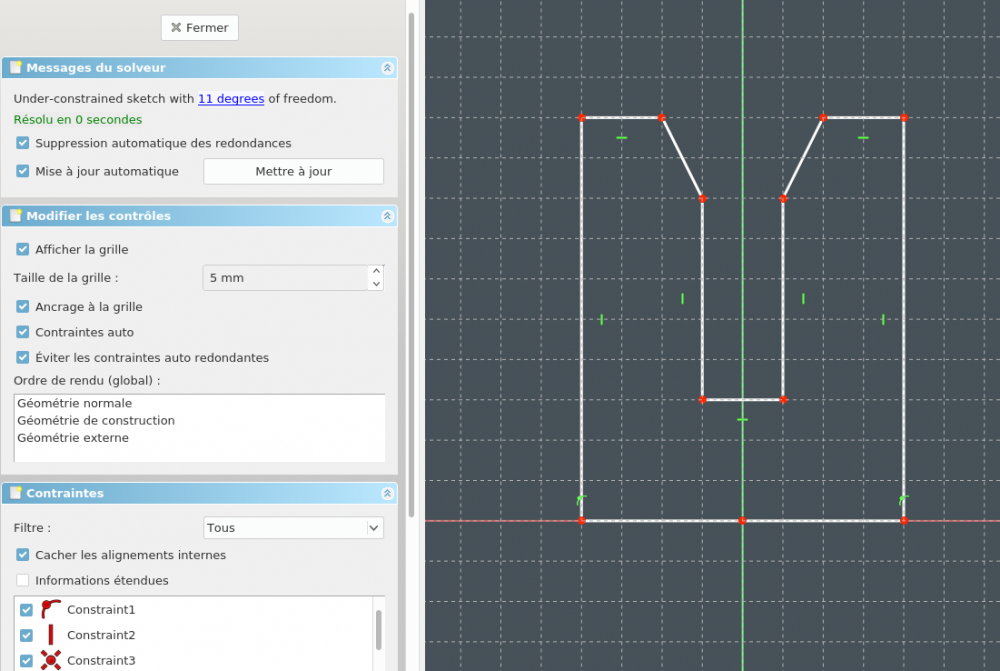This screenshot has height=671, width=1000.
Task: Select the Constraint3 coincident point icon
Action: pos(50,660)
